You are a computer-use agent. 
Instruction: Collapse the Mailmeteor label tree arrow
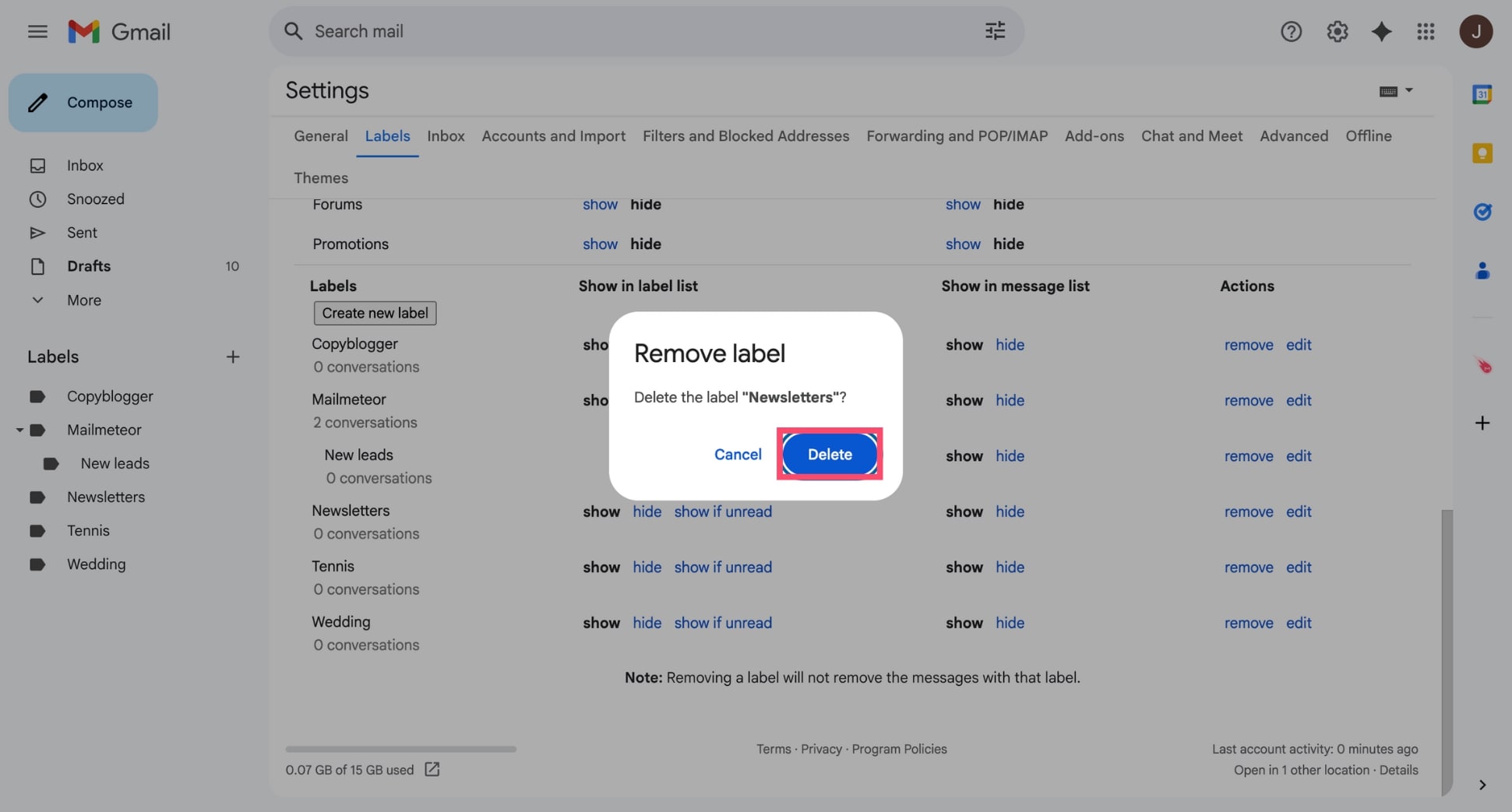tap(19, 430)
